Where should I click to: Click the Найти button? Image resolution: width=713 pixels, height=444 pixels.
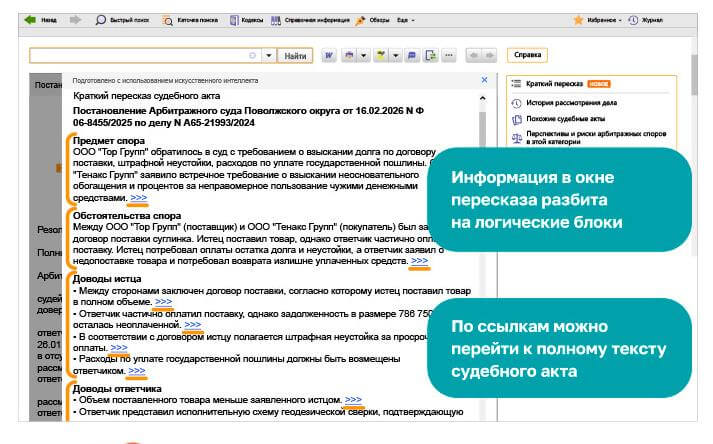click(x=294, y=56)
